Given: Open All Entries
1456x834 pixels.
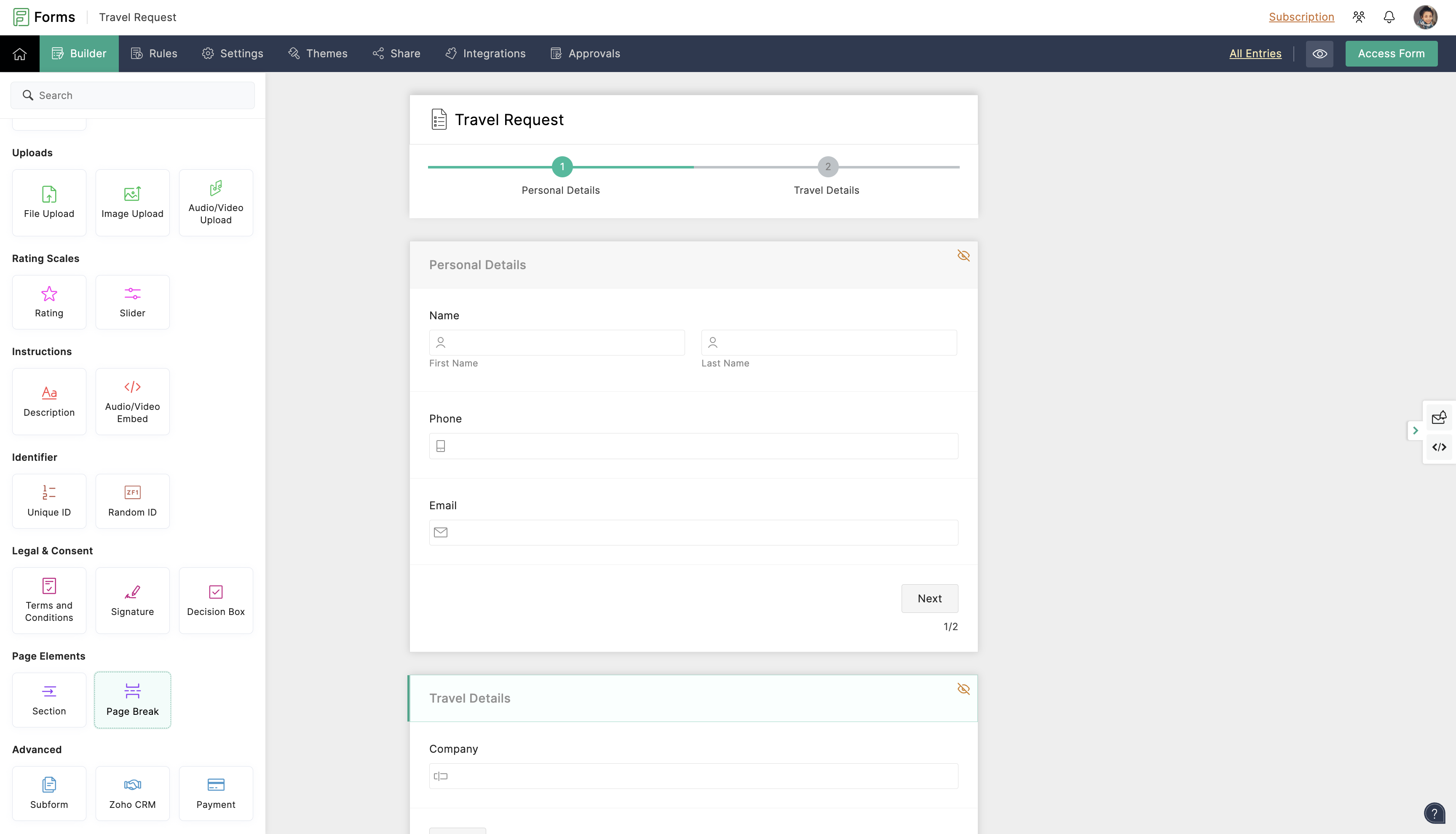Looking at the screenshot, I should [1255, 53].
